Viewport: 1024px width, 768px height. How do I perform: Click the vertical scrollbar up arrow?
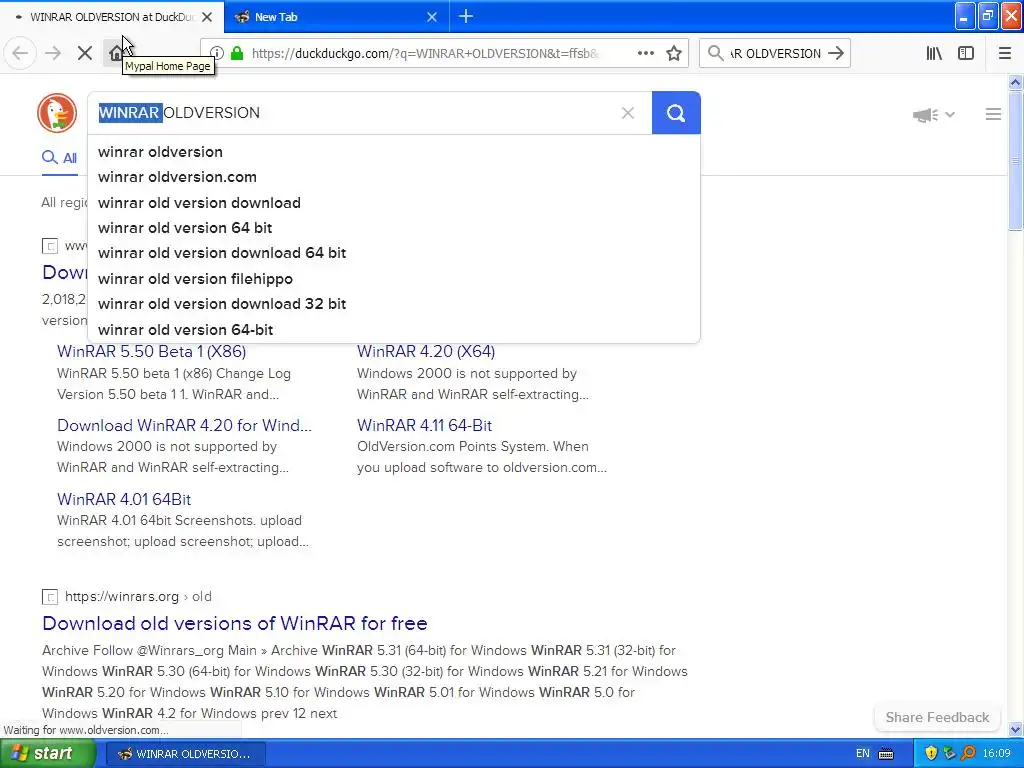(1016, 82)
